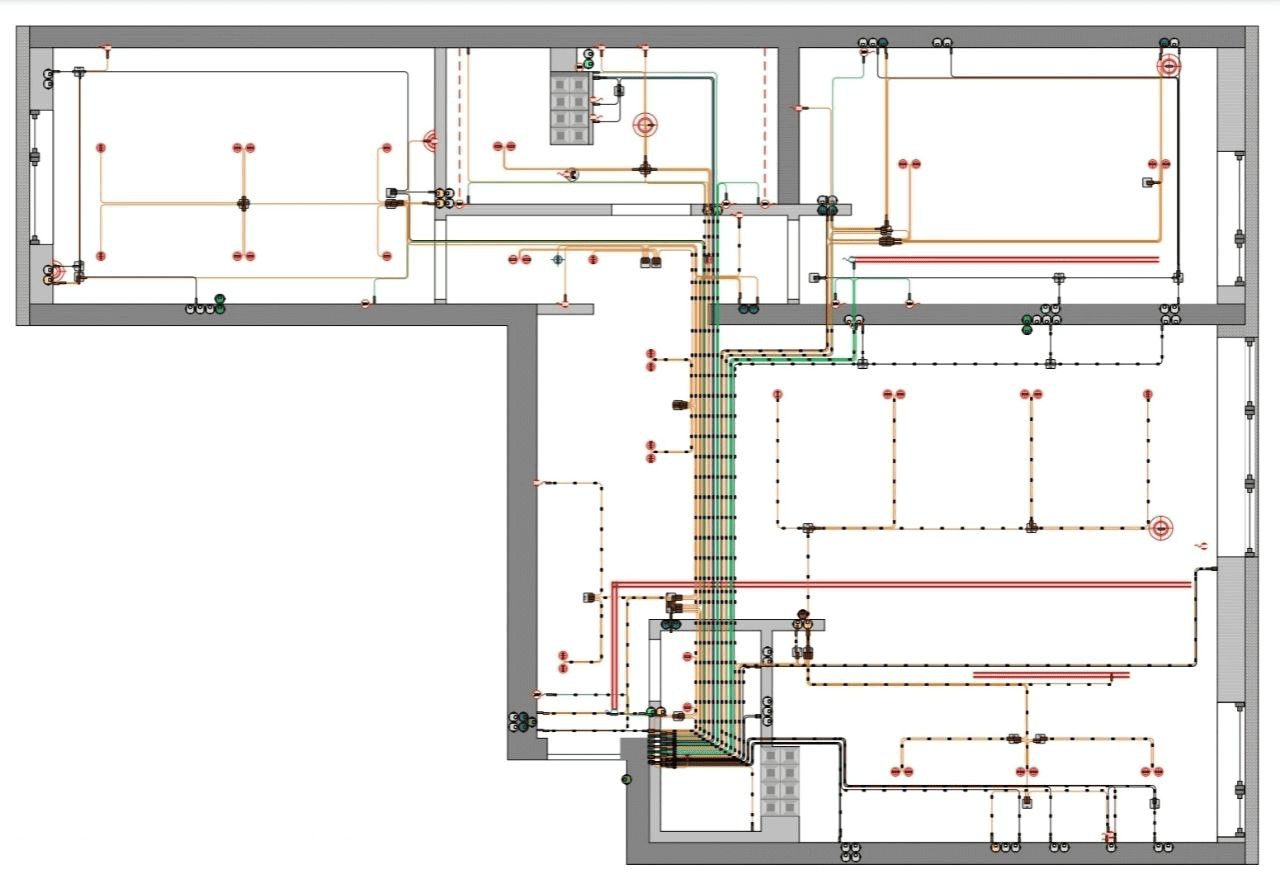The image size is (1280, 891).
Task: Click the concentric-circle symbol in the large living room
Action: 1160,527
